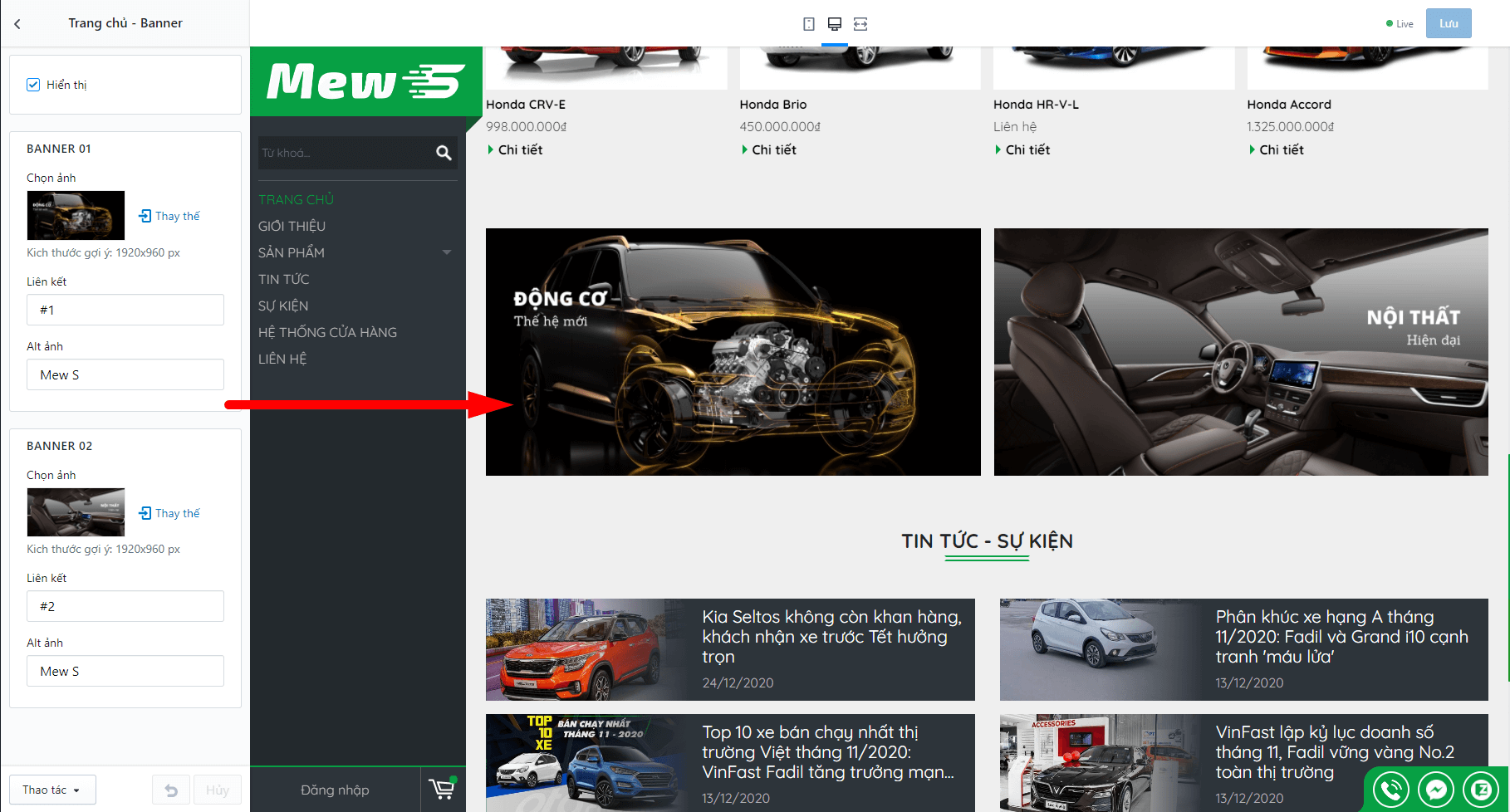
Task: Open the Thao tác dropdown
Action: coord(52,790)
